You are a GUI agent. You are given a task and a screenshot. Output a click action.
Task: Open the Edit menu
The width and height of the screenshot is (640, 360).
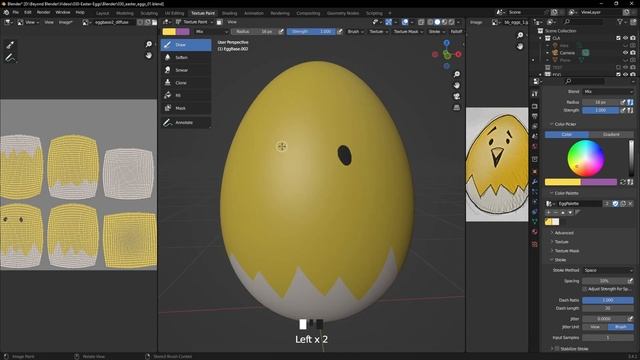(x=28, y=13)
